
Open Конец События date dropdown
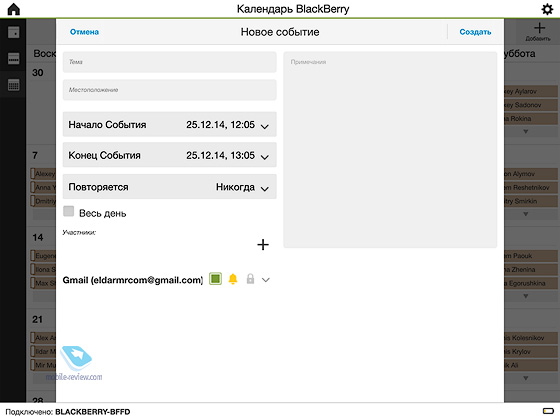[170, 155]
